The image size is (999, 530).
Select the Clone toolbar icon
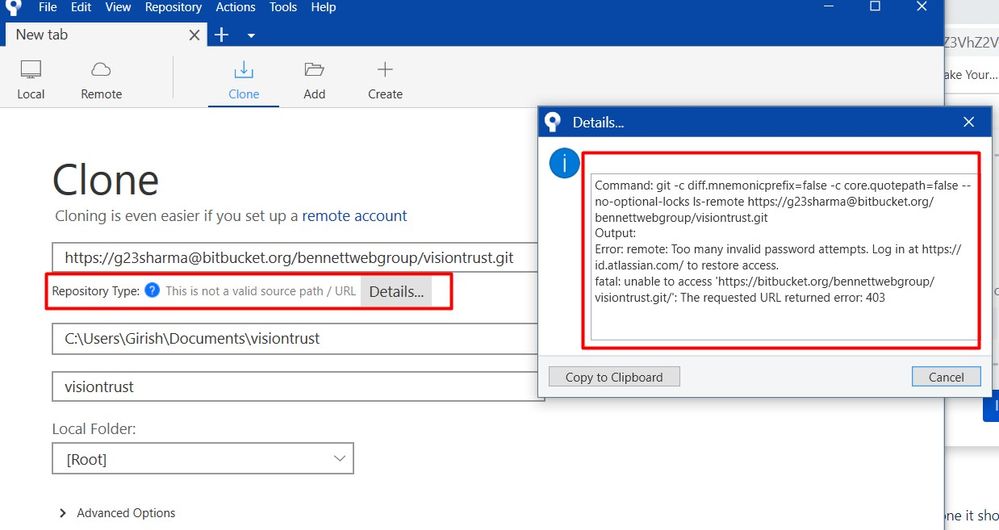pyautogui.click(x=243, y=80)
